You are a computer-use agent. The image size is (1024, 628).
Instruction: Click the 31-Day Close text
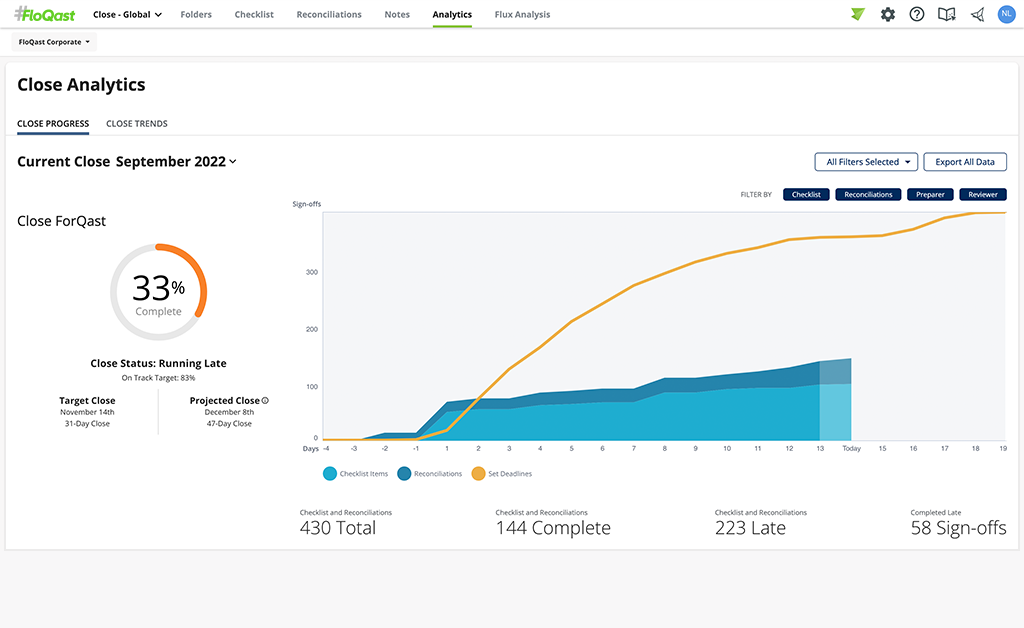tap(88, 424)
